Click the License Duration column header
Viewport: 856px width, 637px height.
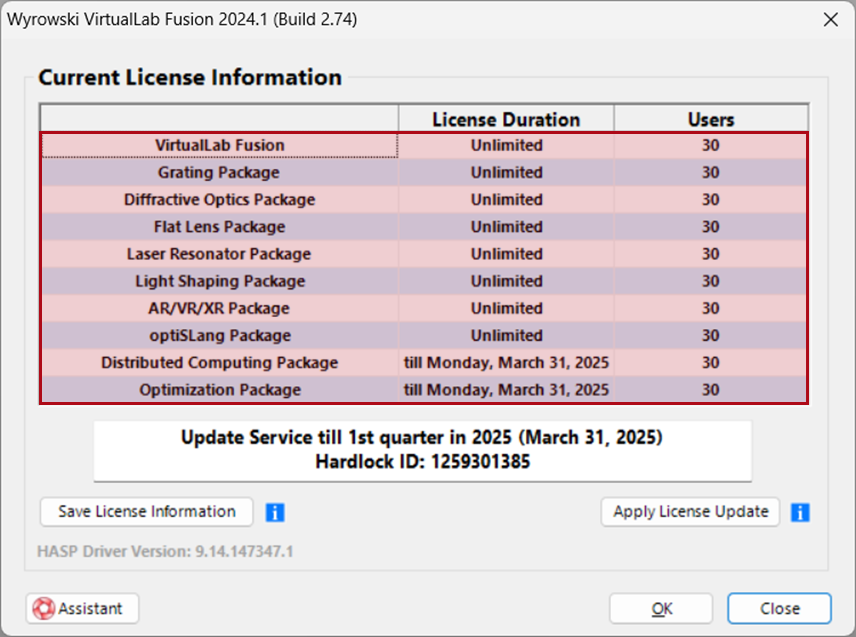tap(506, 119)
